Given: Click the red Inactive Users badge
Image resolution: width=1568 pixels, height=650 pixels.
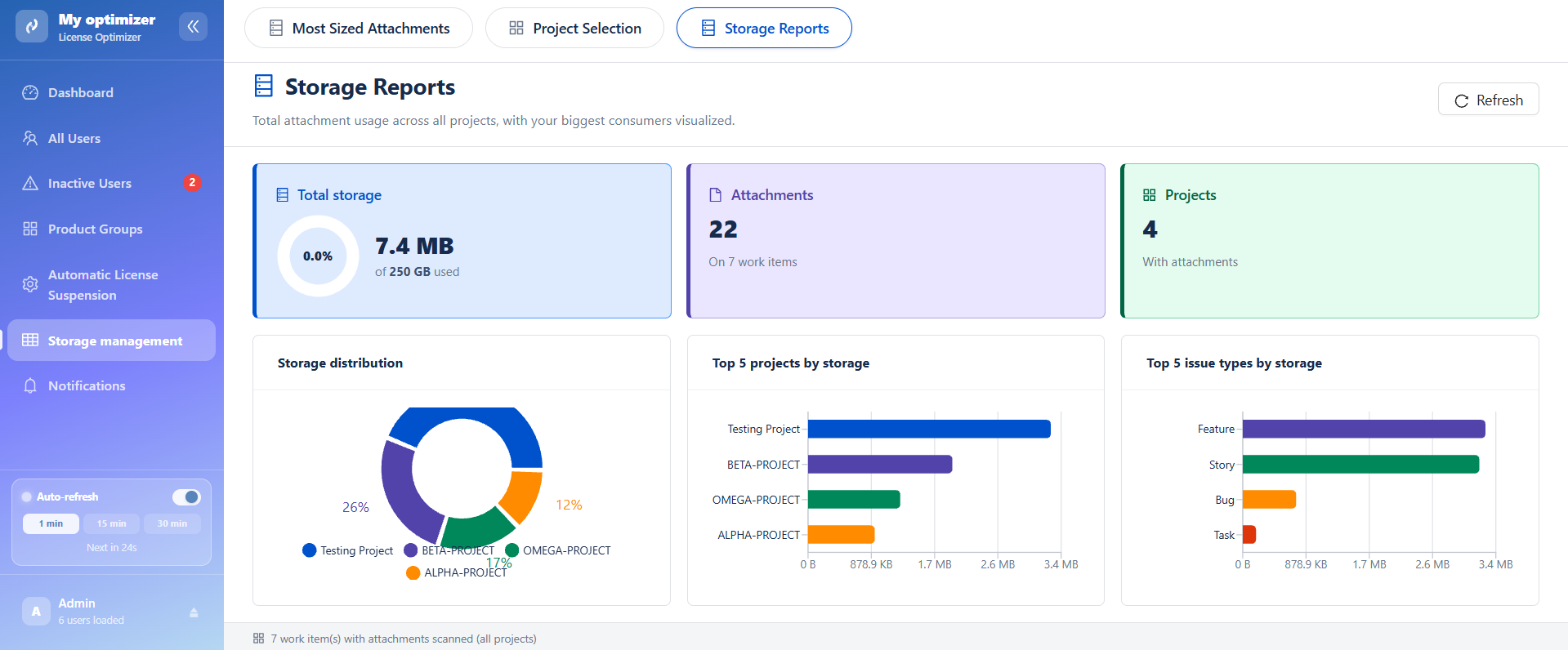Looking at the screenshot, I should 192,183.
